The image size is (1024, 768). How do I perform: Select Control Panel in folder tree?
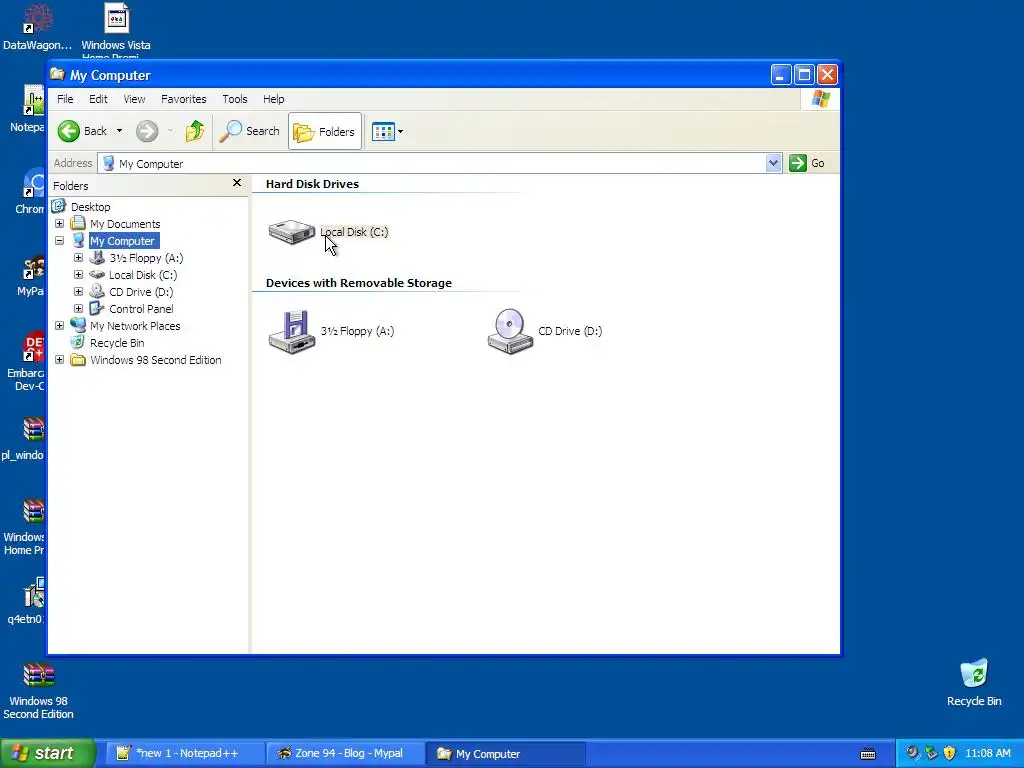pyautogui.click(x=141, y=309)
